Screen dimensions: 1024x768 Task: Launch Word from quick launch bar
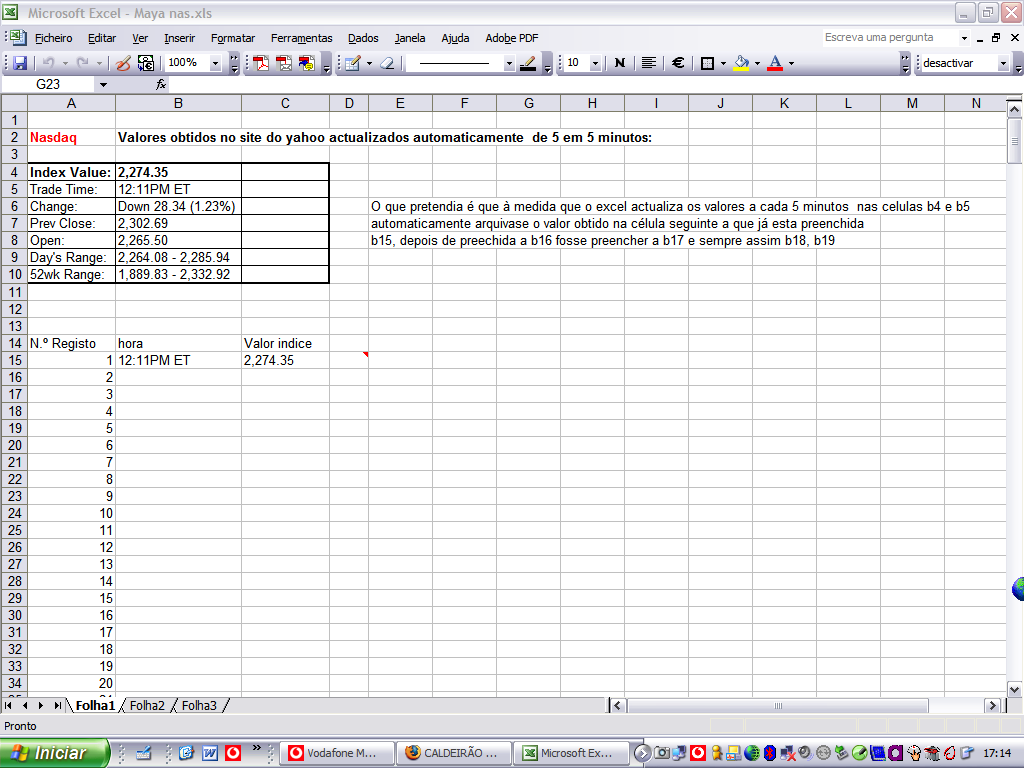[x=210, y=753]
